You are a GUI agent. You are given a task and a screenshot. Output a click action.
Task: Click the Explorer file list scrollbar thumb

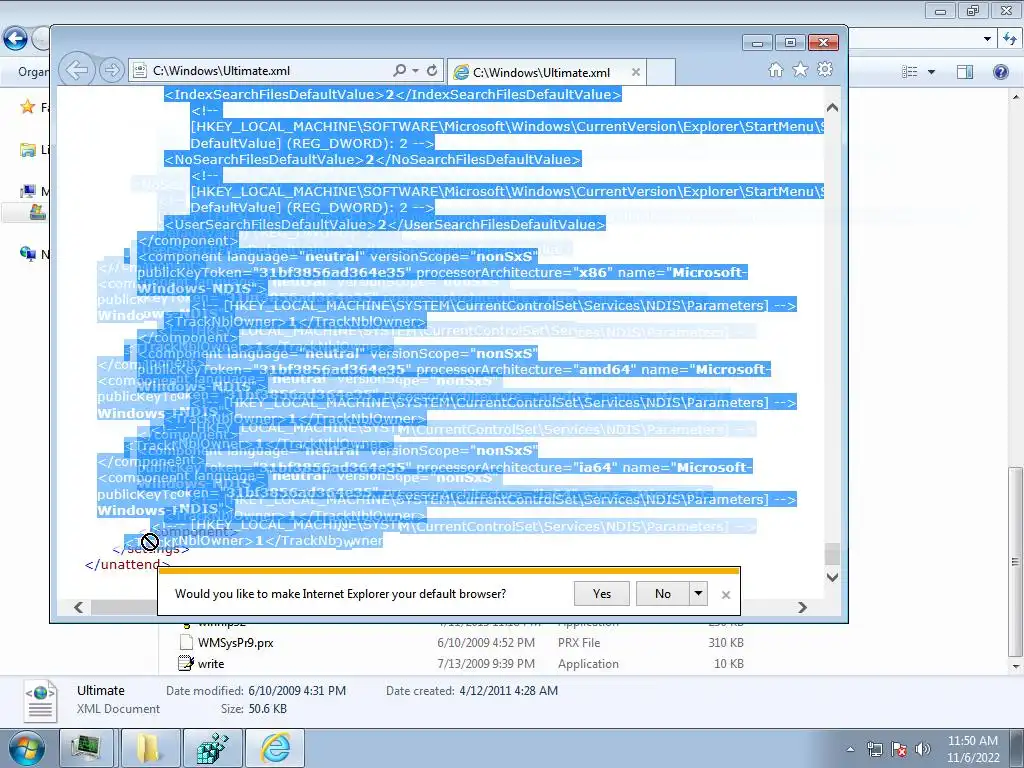tap(1016, 562)
